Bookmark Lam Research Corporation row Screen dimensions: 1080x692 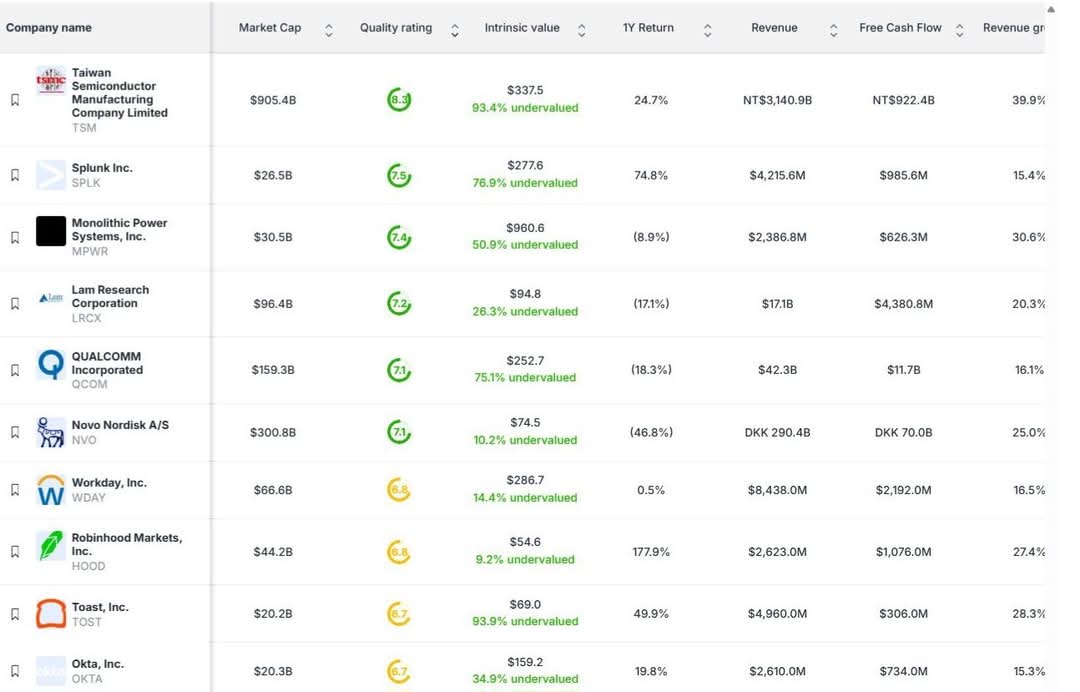click(14, 304)
